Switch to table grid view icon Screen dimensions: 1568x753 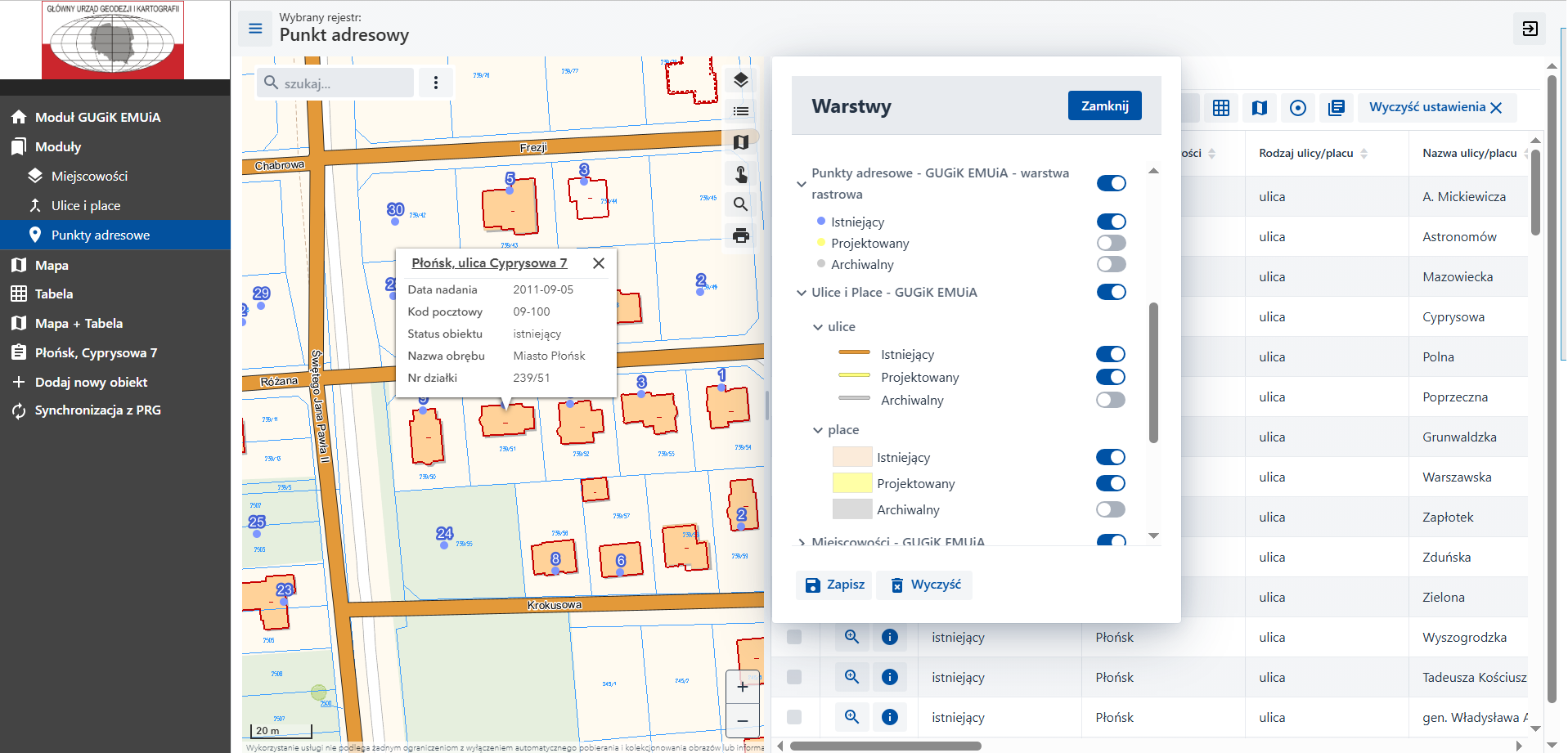point(1221,108)
